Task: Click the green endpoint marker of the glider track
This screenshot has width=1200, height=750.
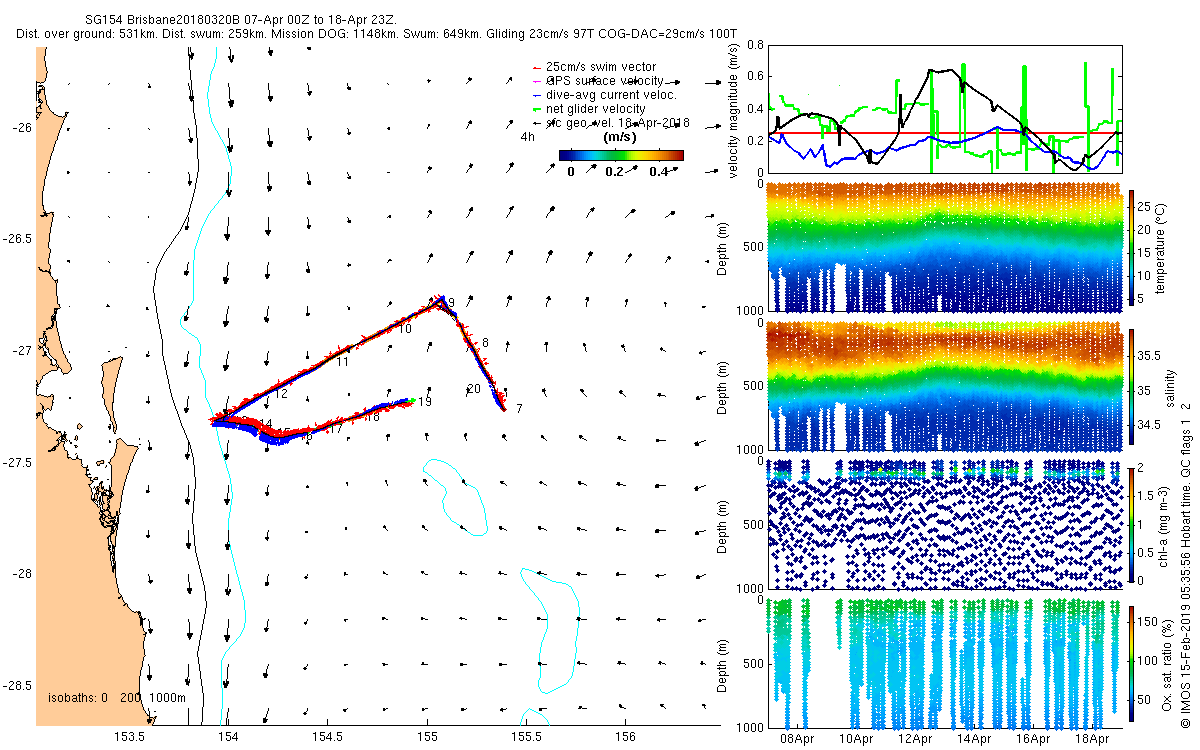Action: click(x=412, y=400)
